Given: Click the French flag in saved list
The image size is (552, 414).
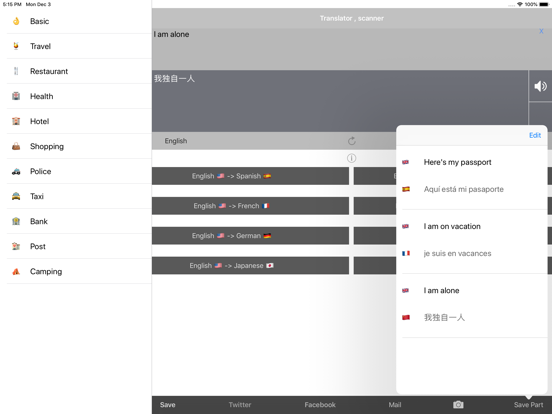Looking at the screenshot, I should [x=406, y=253].
